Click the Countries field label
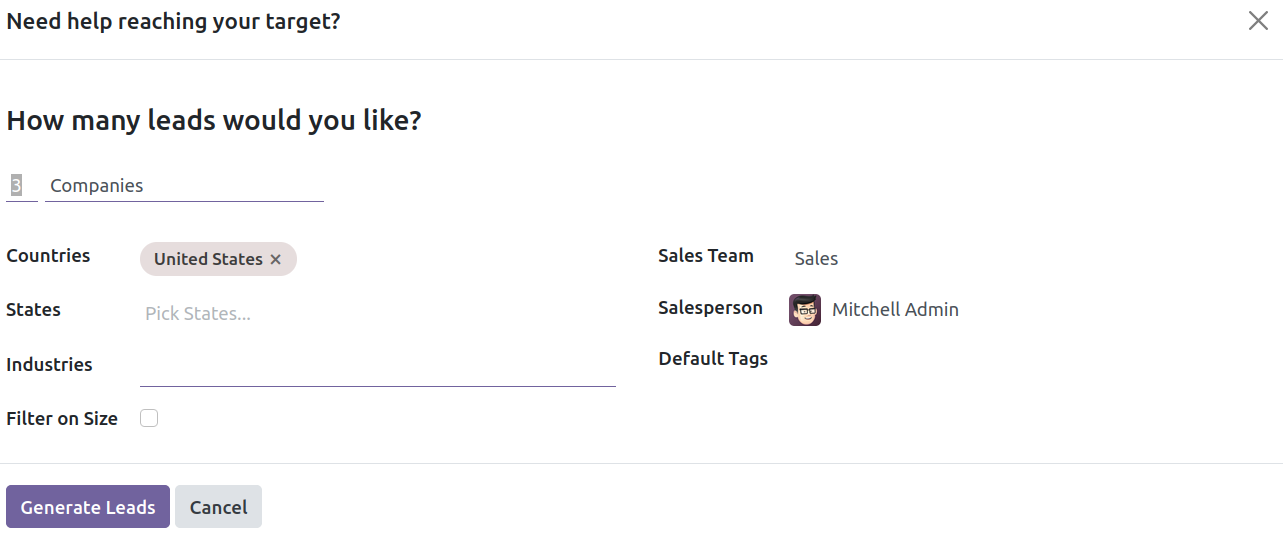Viewport: 1283px width, 535px height. (48, 256)
